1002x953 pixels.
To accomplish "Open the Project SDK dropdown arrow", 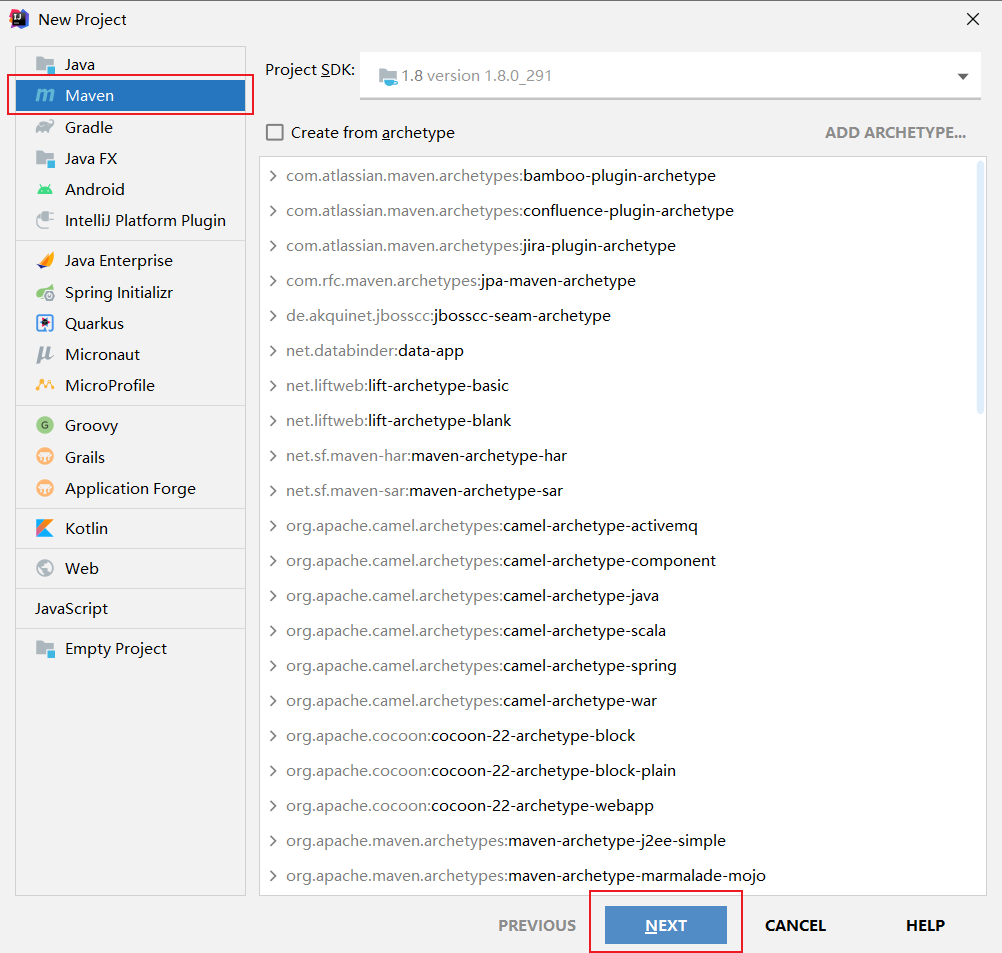I will (x=962, y=76).
